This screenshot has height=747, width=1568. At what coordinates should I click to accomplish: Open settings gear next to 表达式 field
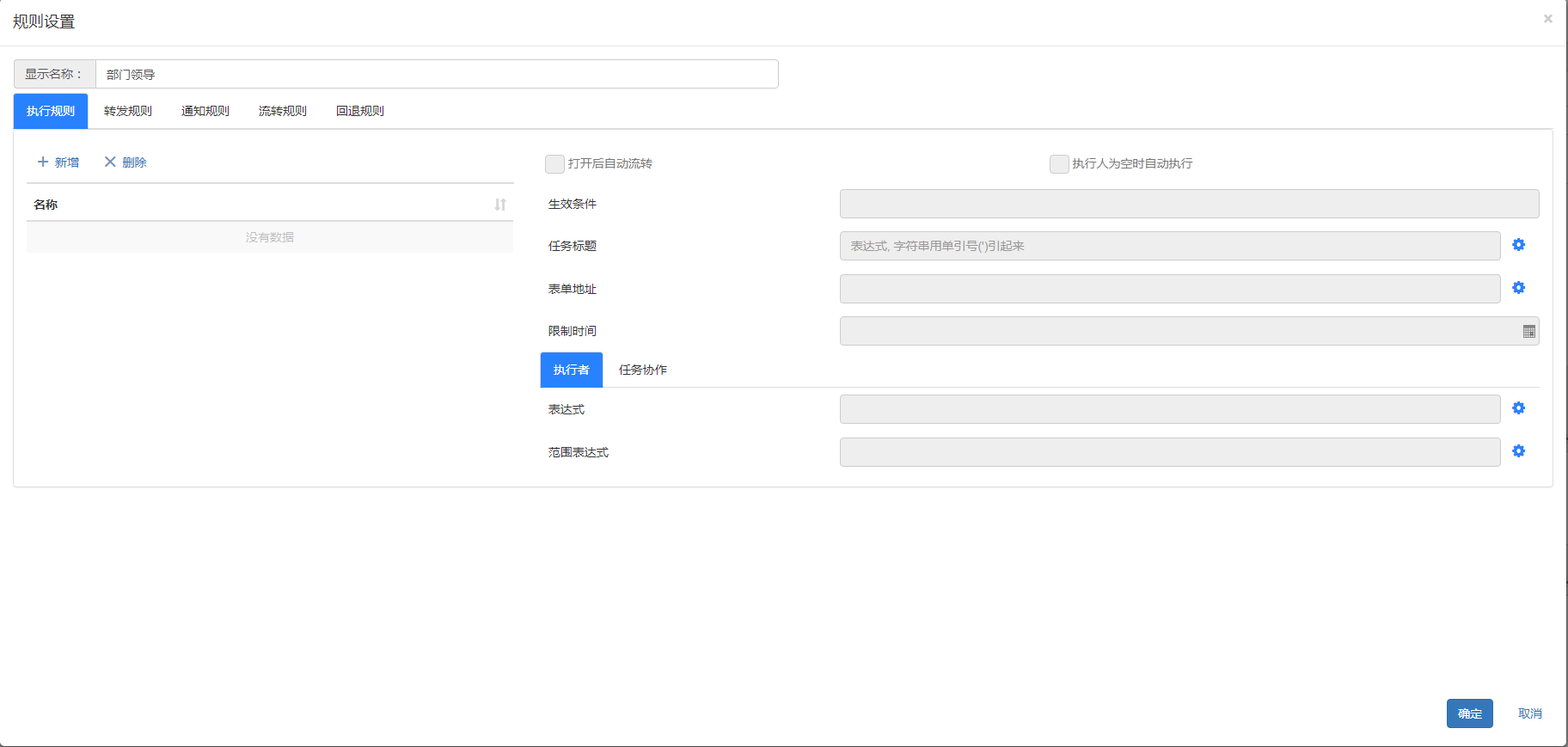1518,408
